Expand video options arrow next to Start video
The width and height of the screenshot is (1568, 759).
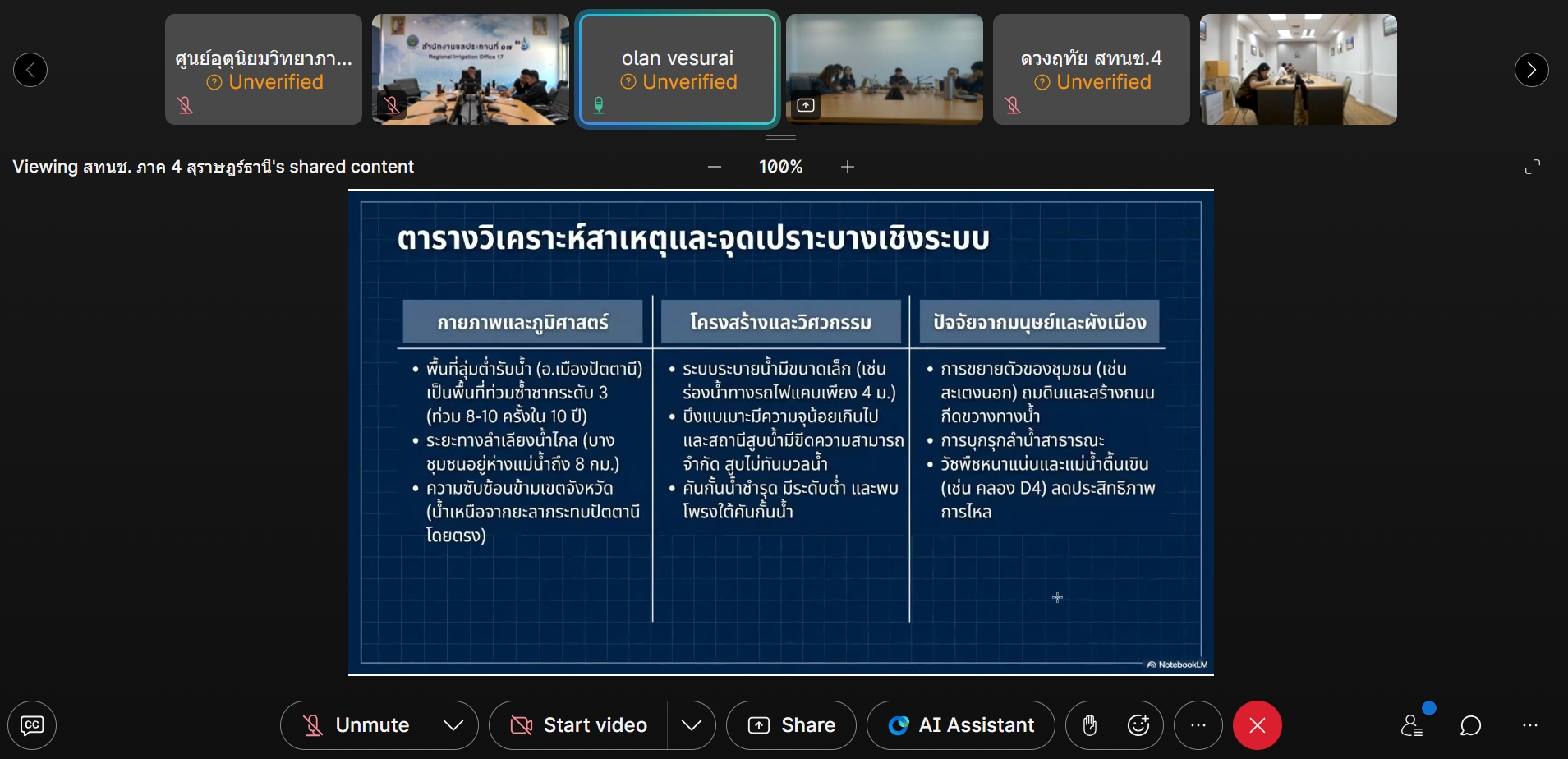tap(691, 725)
